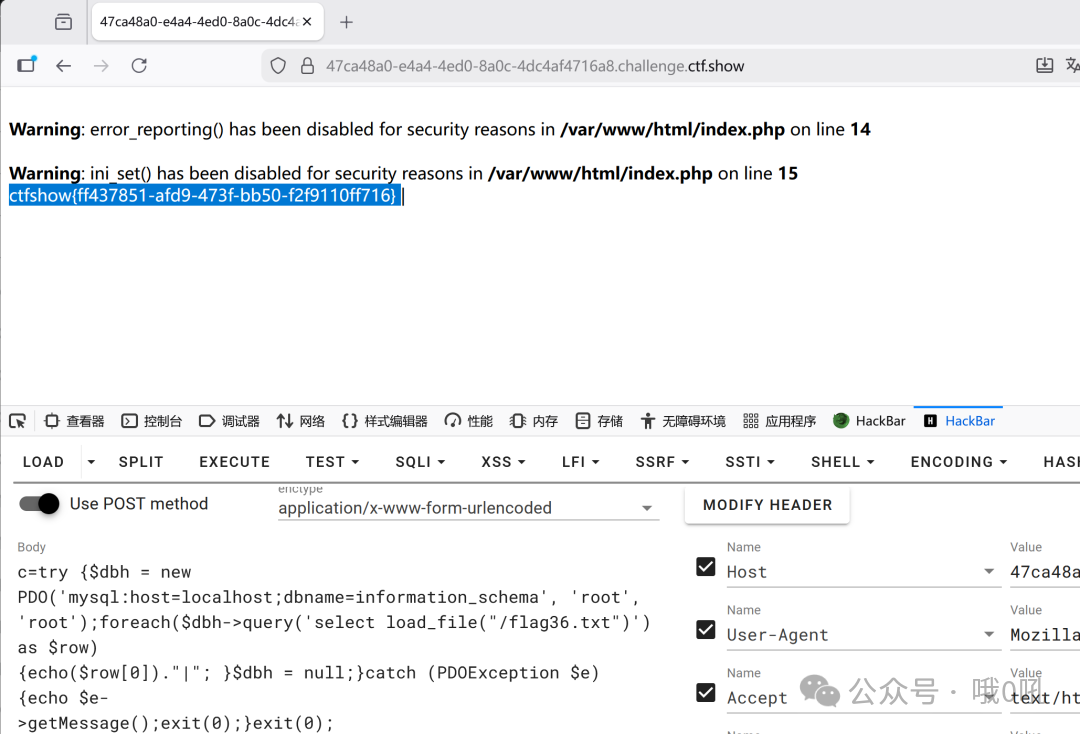Expand the User-Agent name dropdown arrow
Viewport: 1080px width, 734px height.
pos(989,634)
